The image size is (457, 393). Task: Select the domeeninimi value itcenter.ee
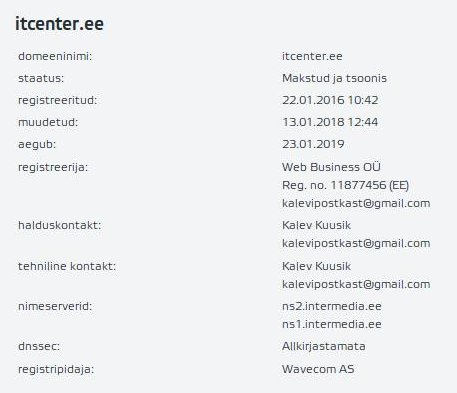312,56
